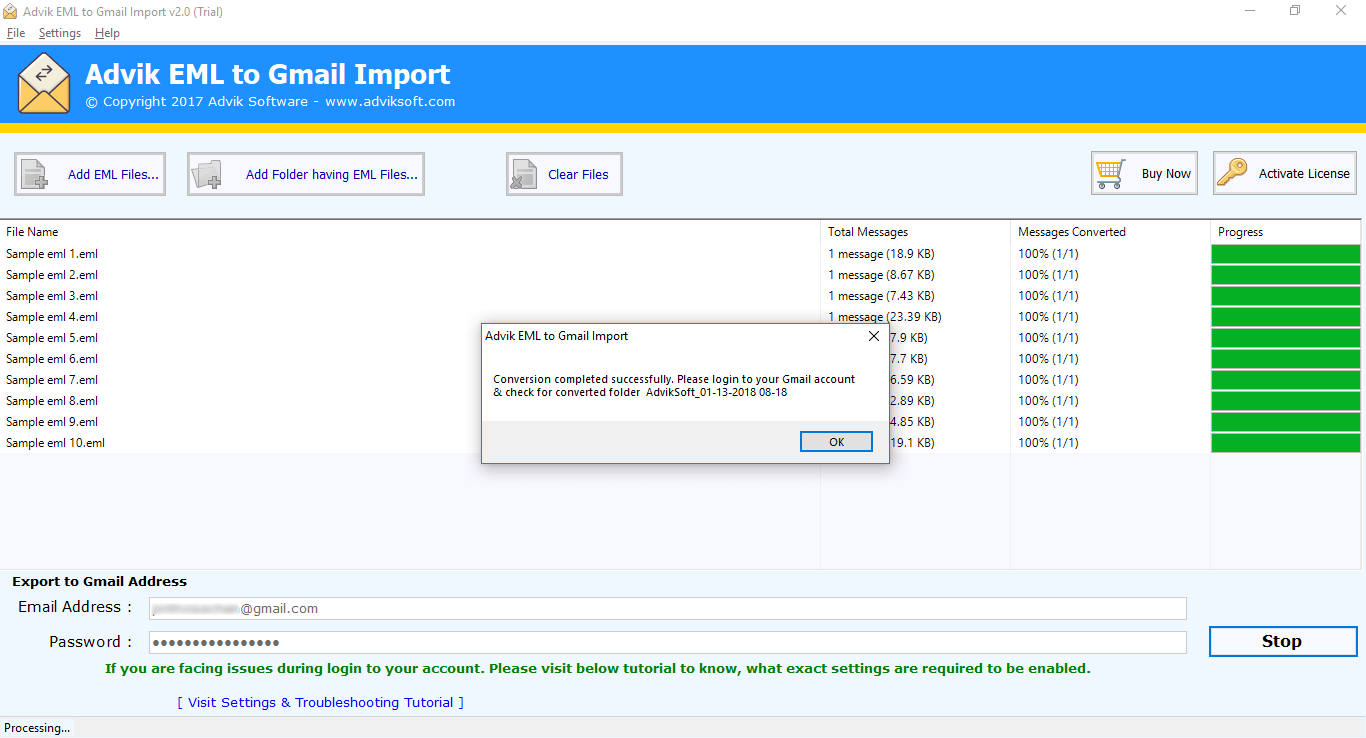Screen dimensions: 1366x738
Task: Click the Clear Files icon
Action: [524, 174]
